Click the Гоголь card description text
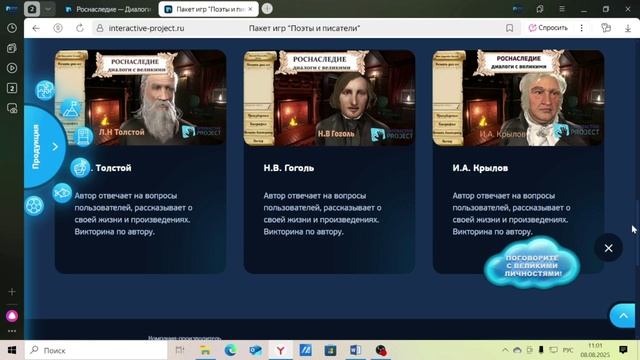Viewport: 640px width, 360px height. click(322, 213)
